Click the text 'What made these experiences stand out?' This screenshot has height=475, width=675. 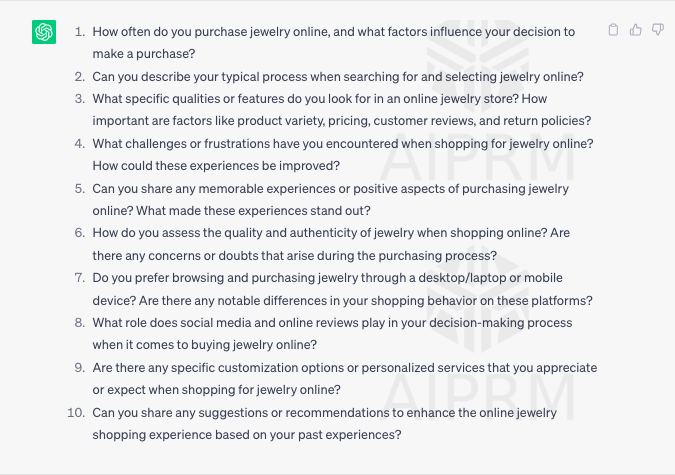(x=254, y=211)
